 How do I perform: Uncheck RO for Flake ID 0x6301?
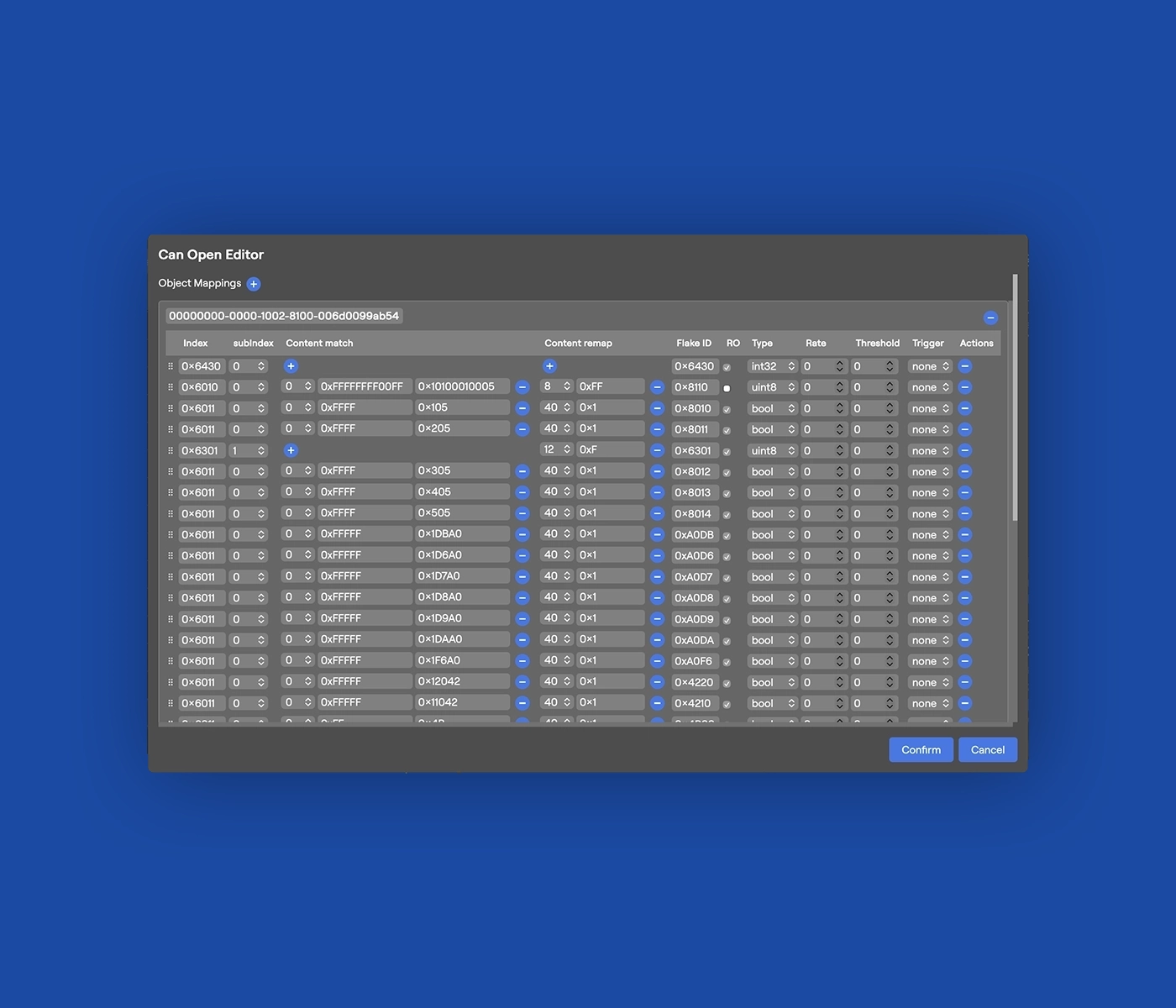coord(727,452)
